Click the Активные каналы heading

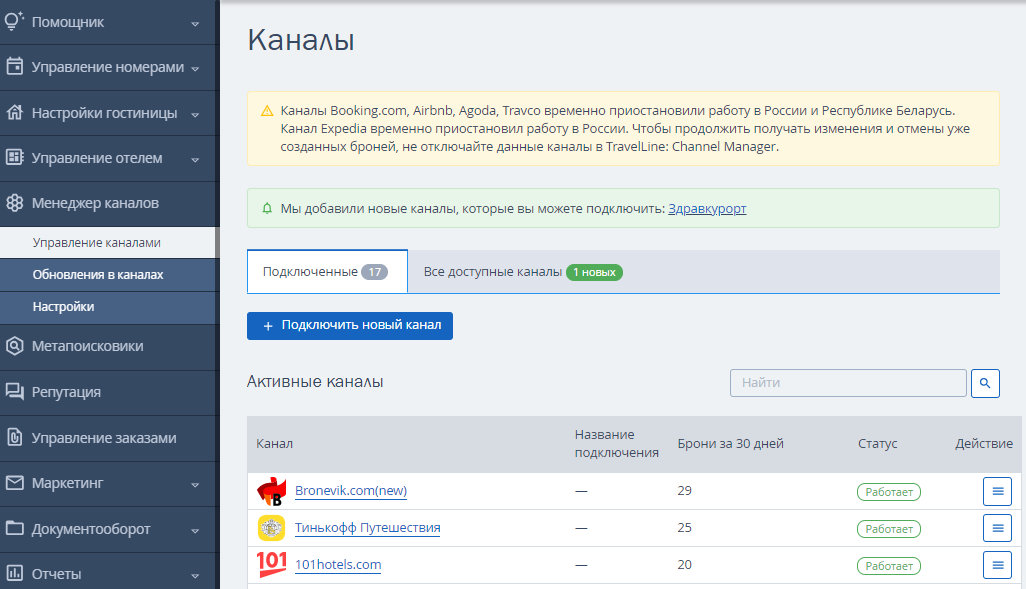click(x=315, y=382)
